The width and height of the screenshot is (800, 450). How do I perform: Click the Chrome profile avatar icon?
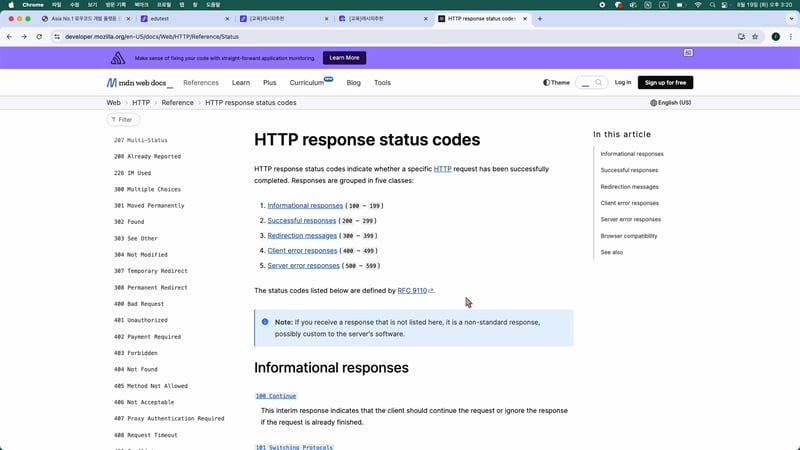[774, 37]
